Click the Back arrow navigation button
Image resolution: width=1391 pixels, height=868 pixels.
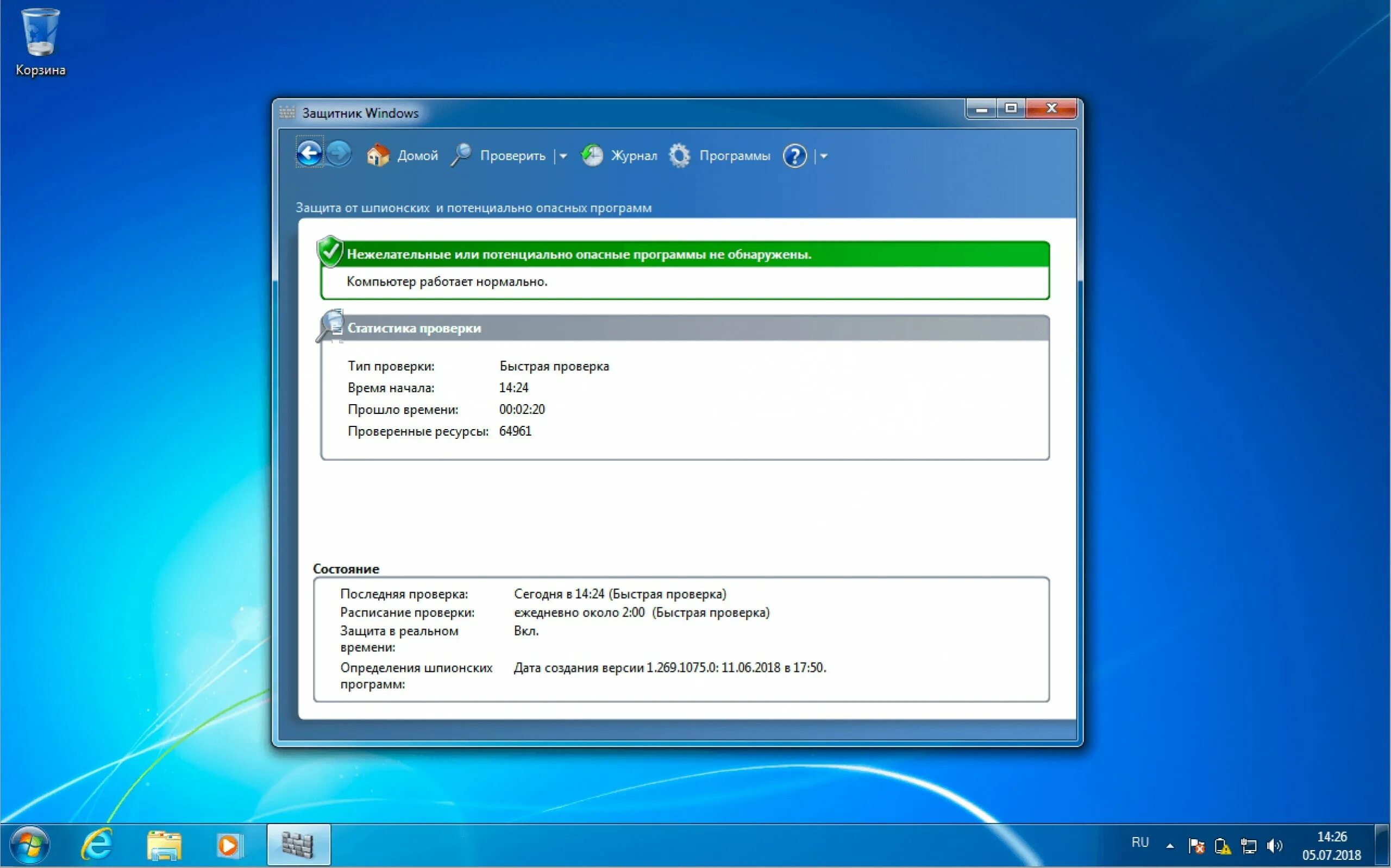(309, 153)
